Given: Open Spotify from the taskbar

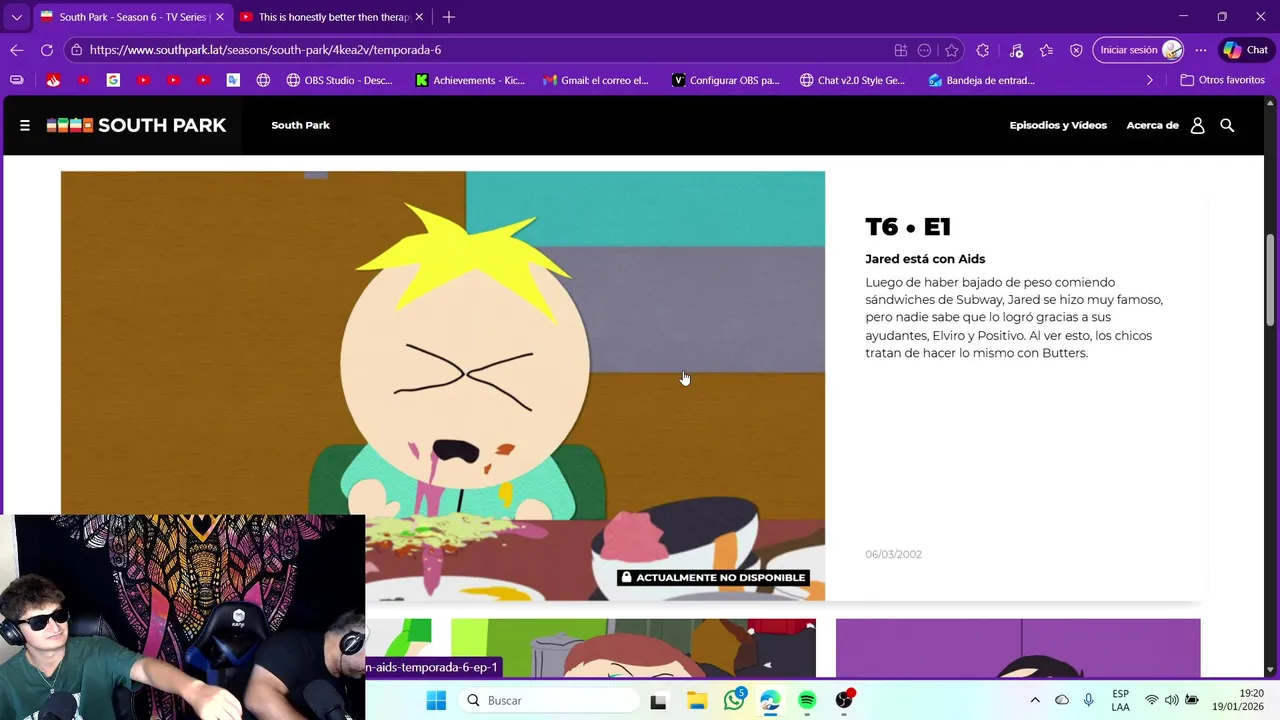Looking at the screenshot, I should coord(807,701).
